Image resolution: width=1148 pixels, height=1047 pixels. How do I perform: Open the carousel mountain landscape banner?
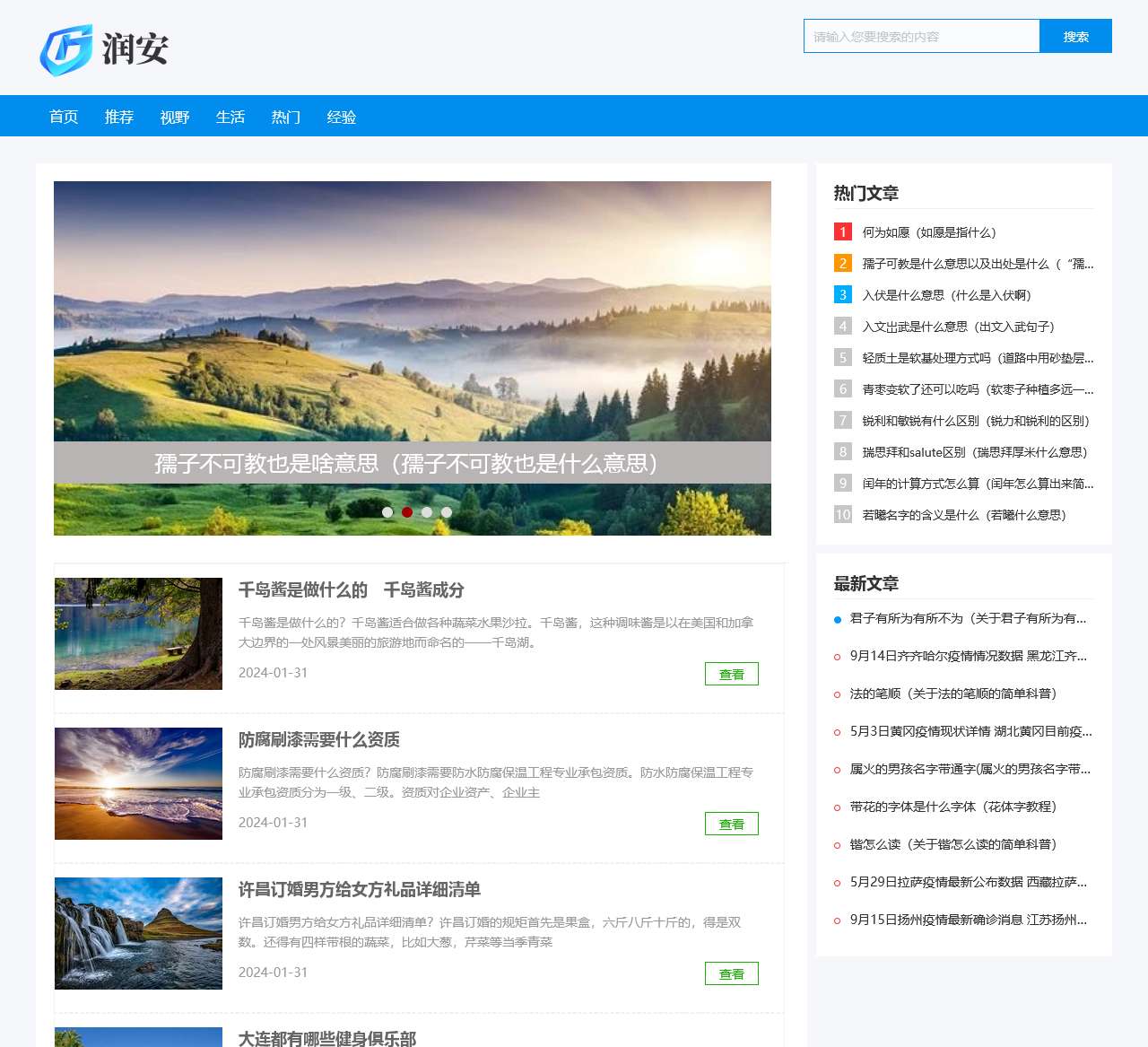click(x=413, y=358)
